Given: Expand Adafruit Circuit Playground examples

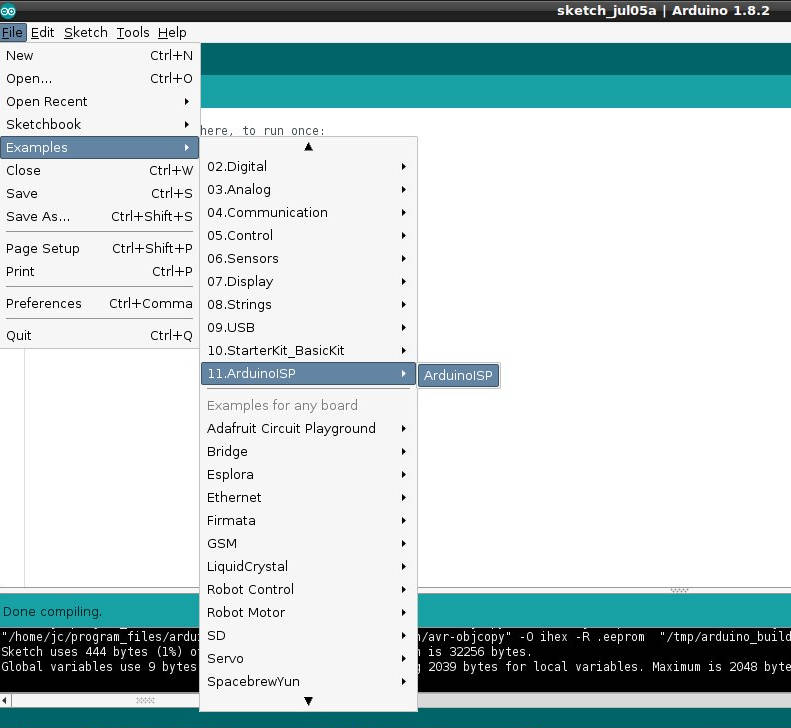Looking at the screenshot, I should click(308, 429).
